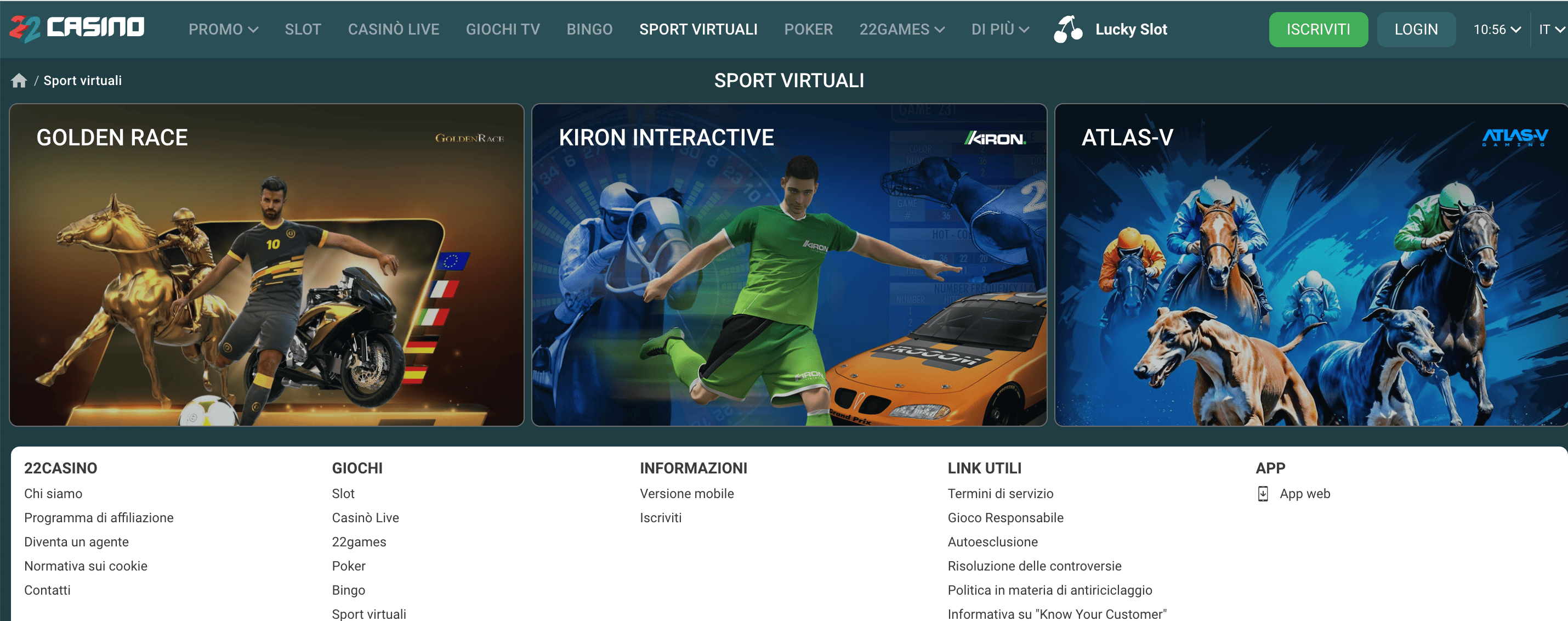Expand the 22GAMES dropdown menu
The image size is (1568, 621).
tap(901, 29)
